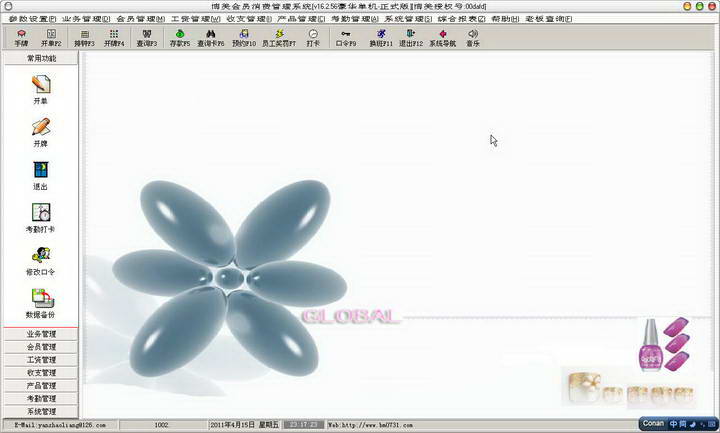Viewport: 720px width, 433px height.
Task: Expand the 工资管理 sidebar group
Action: [41, 360]
